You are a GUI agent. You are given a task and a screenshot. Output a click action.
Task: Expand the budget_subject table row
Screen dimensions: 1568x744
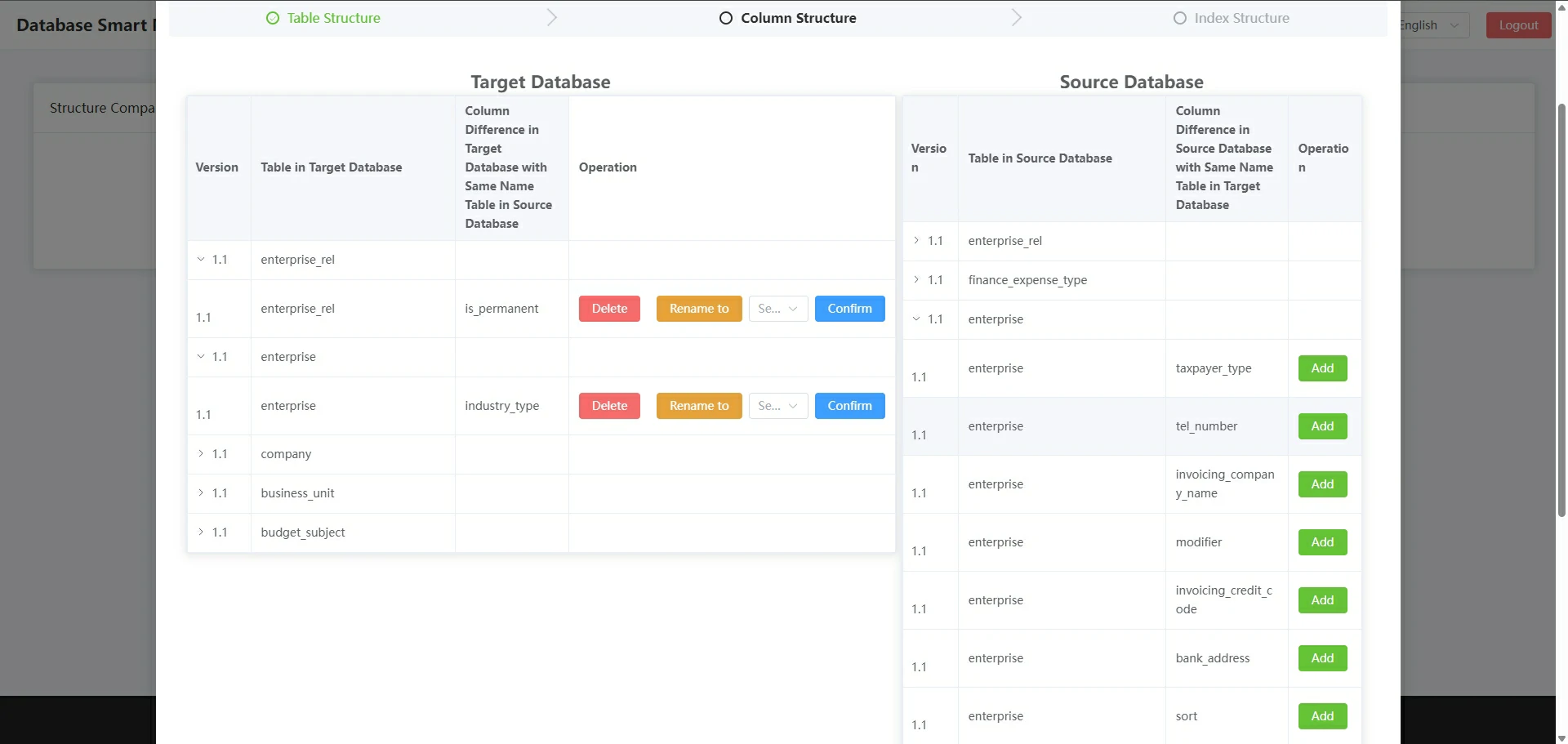pos(201,532)
